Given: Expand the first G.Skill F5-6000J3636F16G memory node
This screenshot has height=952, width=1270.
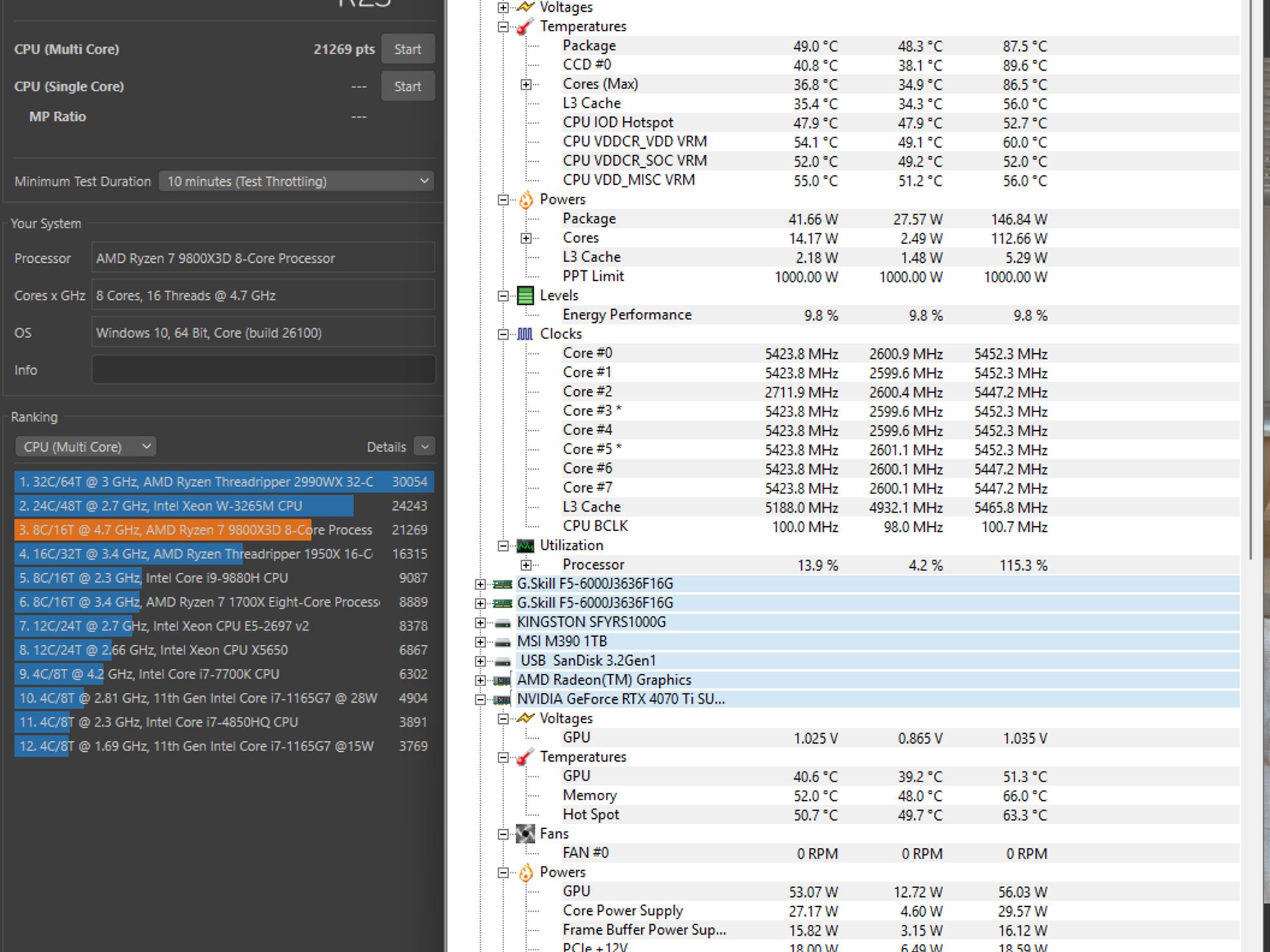Looking at the screenshot, I should click(x=481, y=584).
